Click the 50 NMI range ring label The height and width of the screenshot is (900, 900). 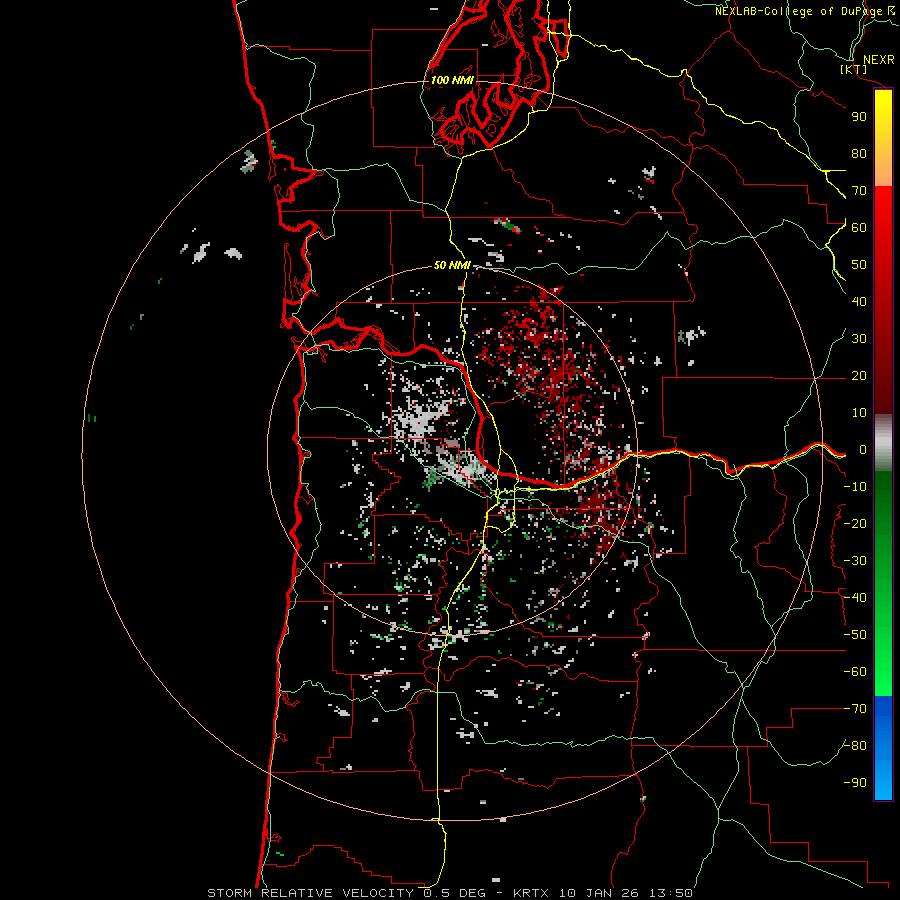point(452,265)
